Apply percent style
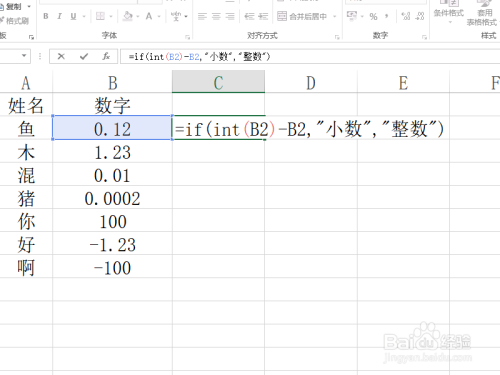Screen dimensions: 500x375 [x=373, y=16]
